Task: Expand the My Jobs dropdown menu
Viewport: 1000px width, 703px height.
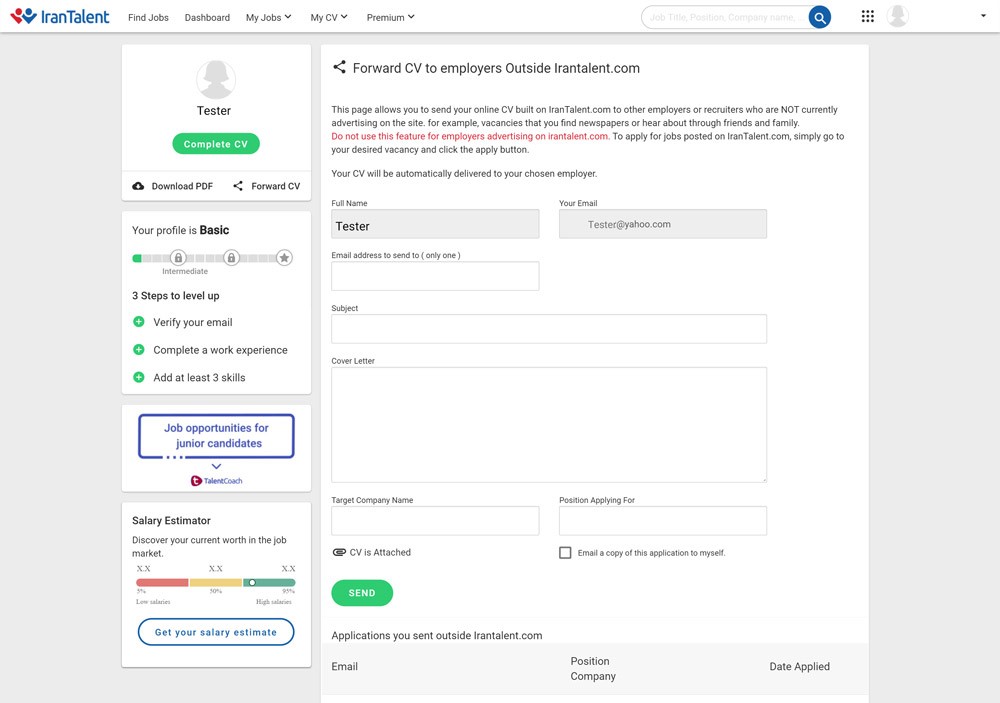Action: pos(268,17)
